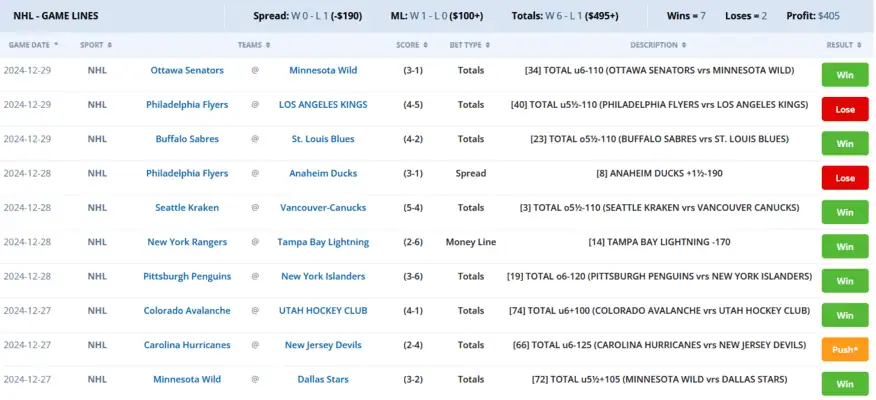Select description [19] TOTAL o6-120

pyautogui.click(x=659, y=277)
